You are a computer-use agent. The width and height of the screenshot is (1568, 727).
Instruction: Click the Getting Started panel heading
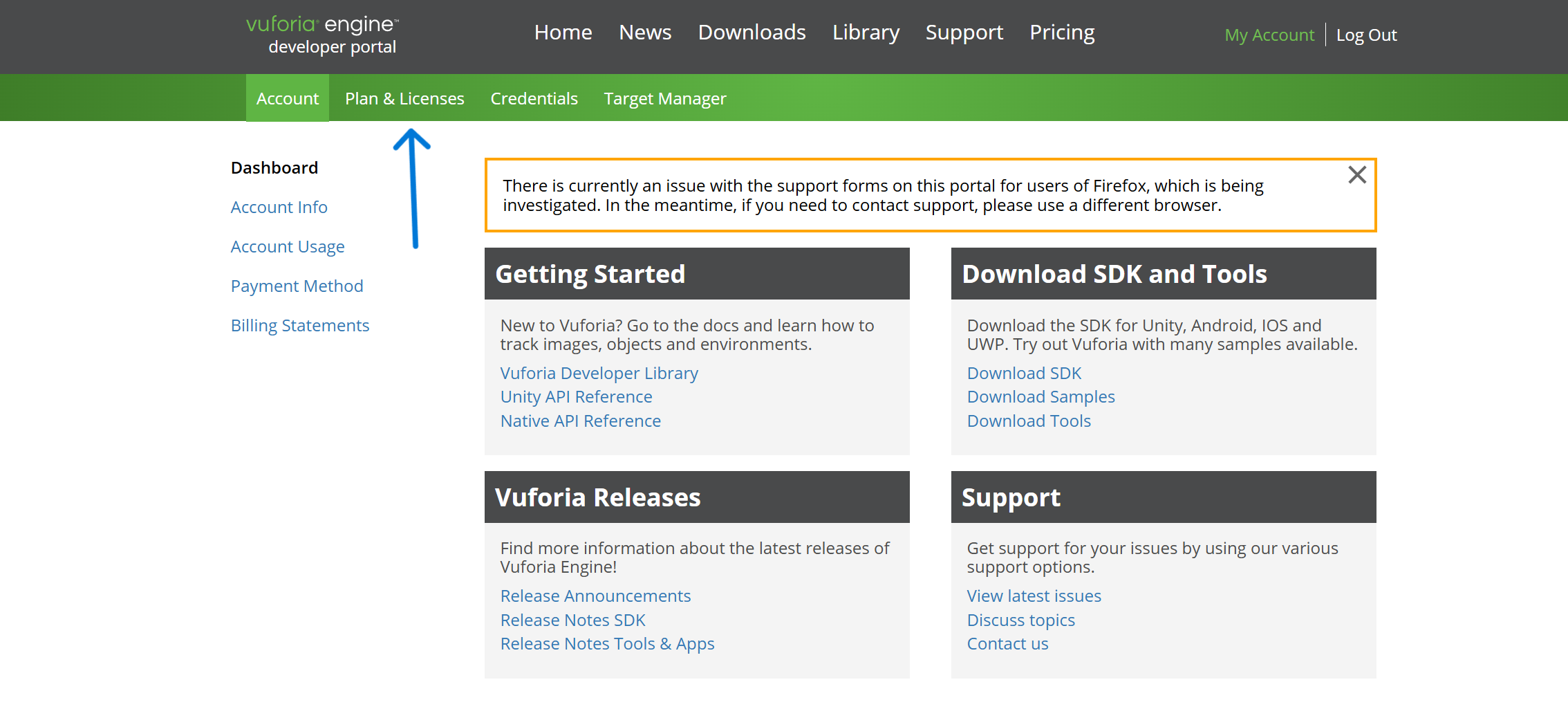pos(590,274)
